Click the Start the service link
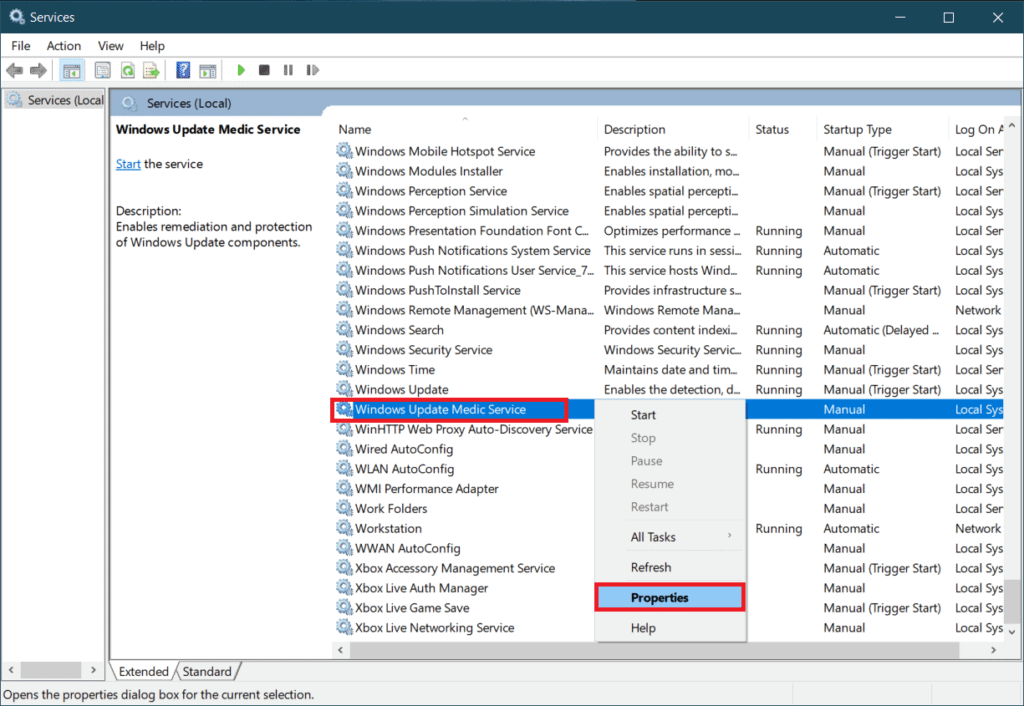 pos(128,163)
